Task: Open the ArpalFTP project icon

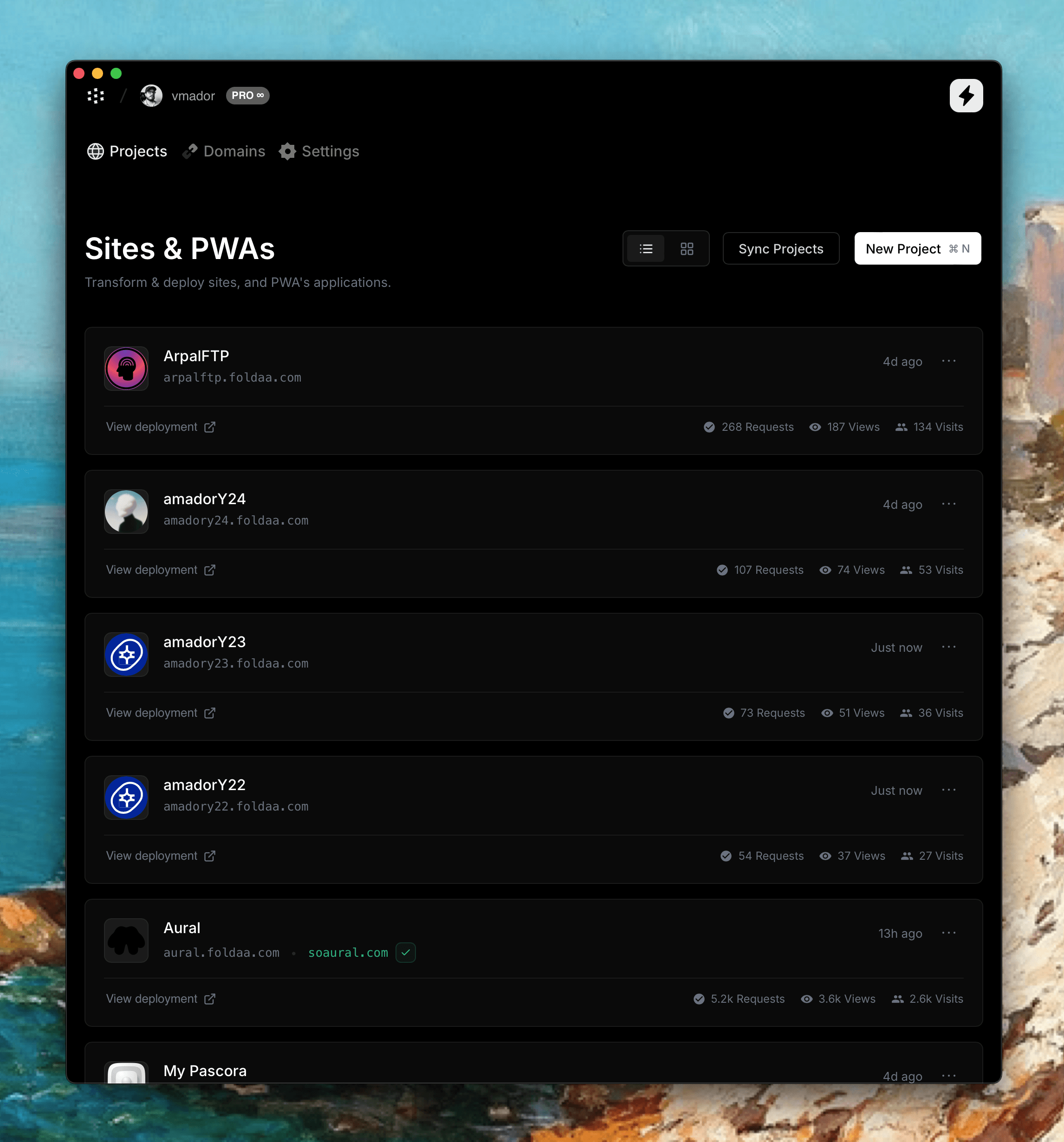Action: point(126,368)
